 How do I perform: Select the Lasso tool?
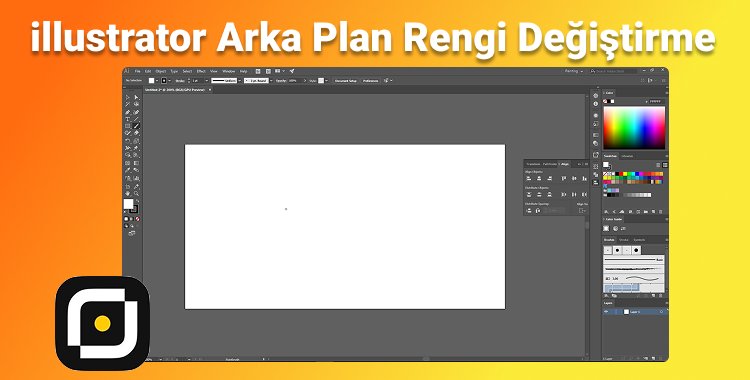pos(136,104)
